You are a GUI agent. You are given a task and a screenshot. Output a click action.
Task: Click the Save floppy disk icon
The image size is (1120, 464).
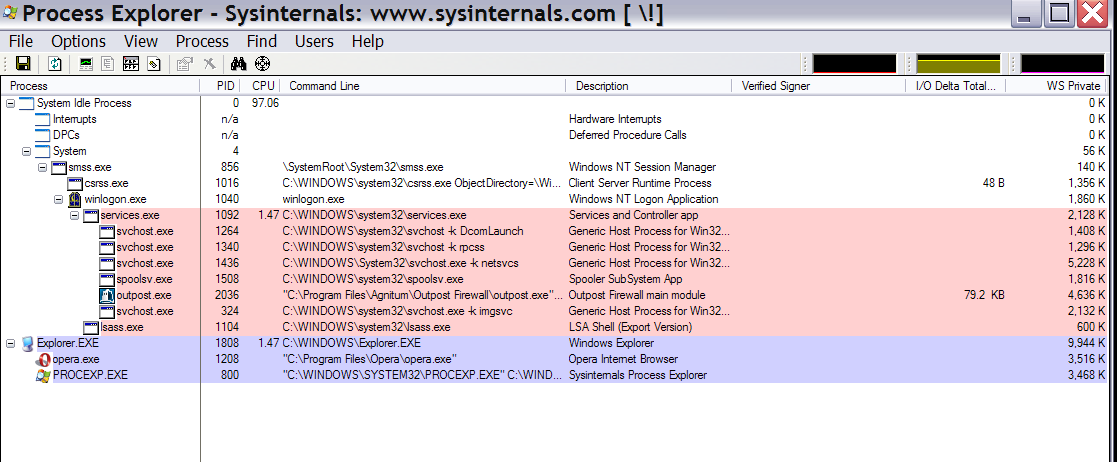point(23,64)
